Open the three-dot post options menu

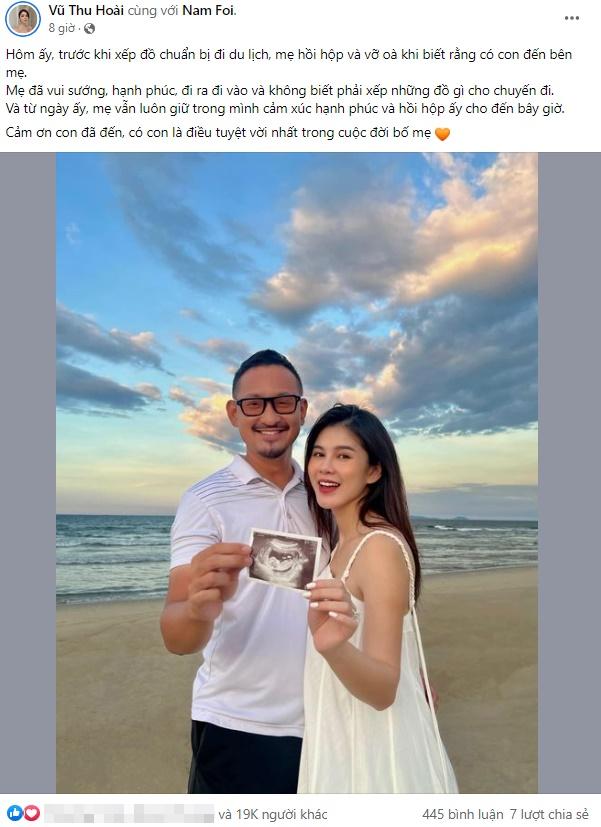pyautogui.click(x=572, y=18)
